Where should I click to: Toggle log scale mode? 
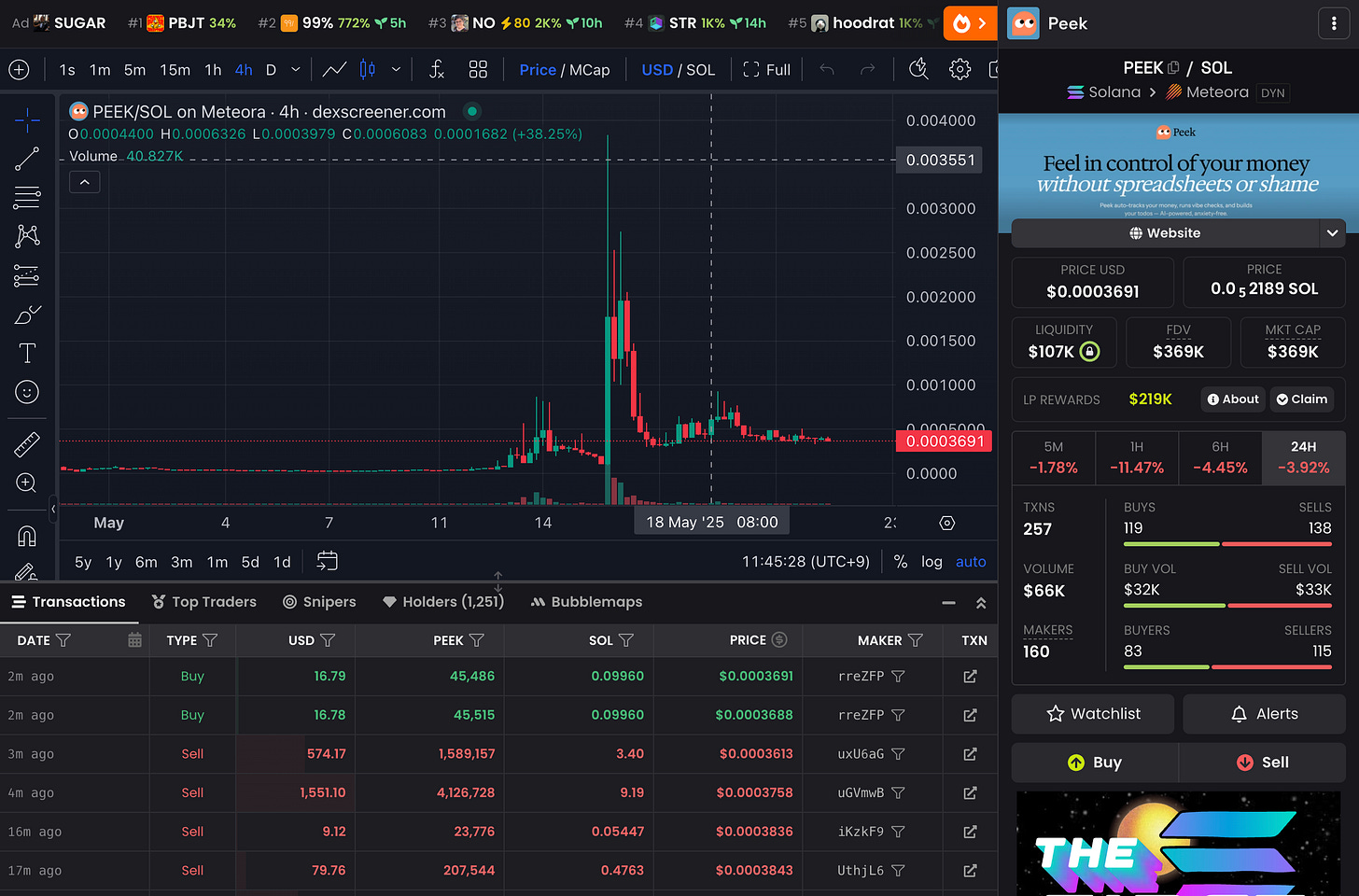point(932,562)
